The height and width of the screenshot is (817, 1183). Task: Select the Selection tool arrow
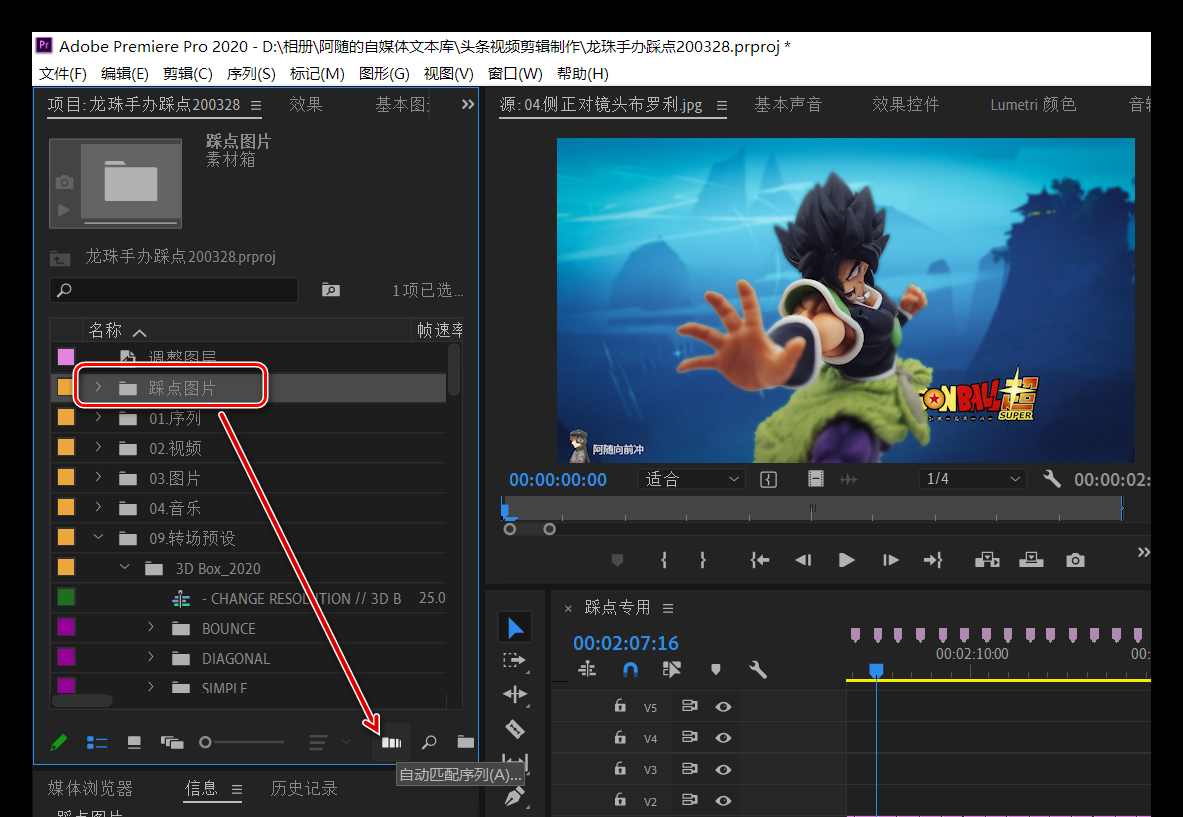coord(515,628)
